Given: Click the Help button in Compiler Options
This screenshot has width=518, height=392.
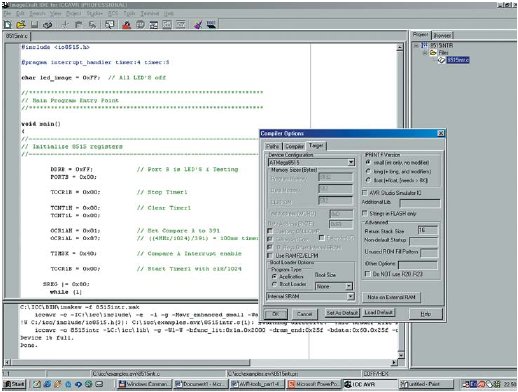Looking at the screenshot, I should [426, 314].
